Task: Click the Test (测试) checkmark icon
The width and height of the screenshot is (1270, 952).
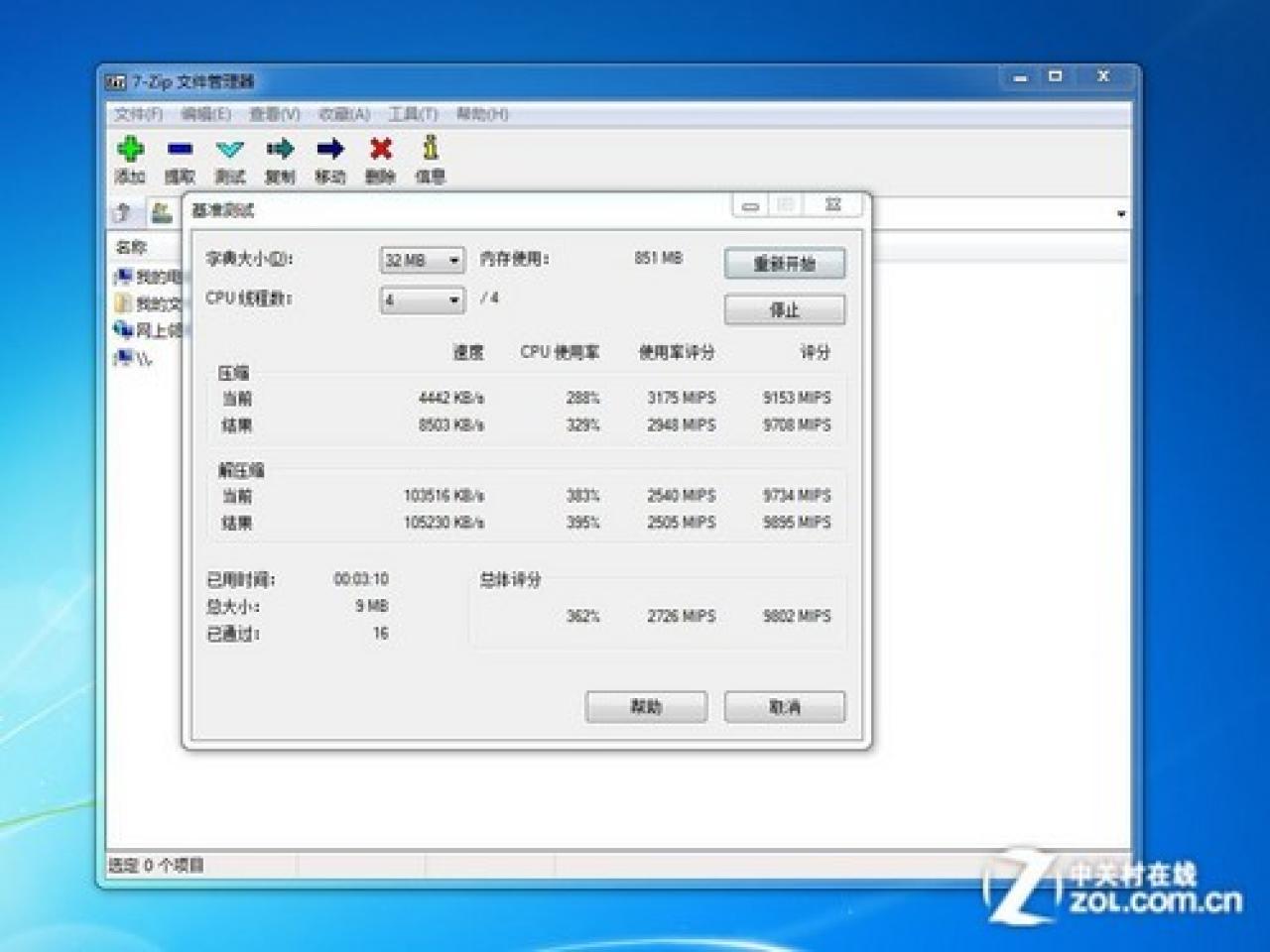Action: [229, 150]
